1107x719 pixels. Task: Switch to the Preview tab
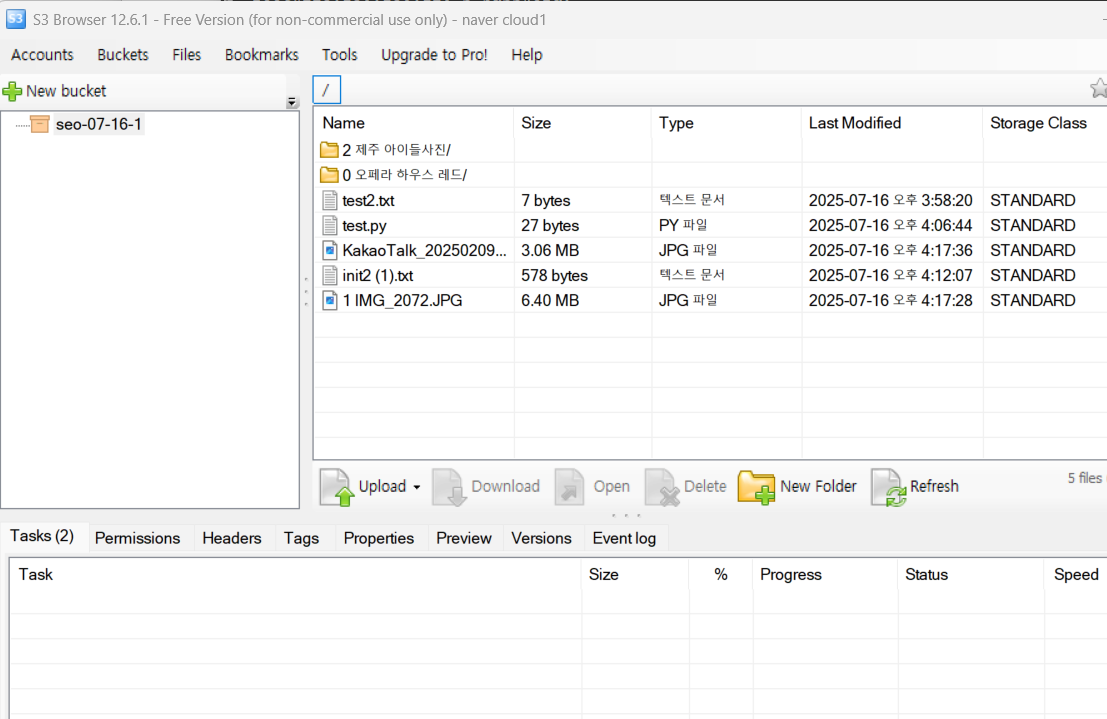click(x=464, y=538)
